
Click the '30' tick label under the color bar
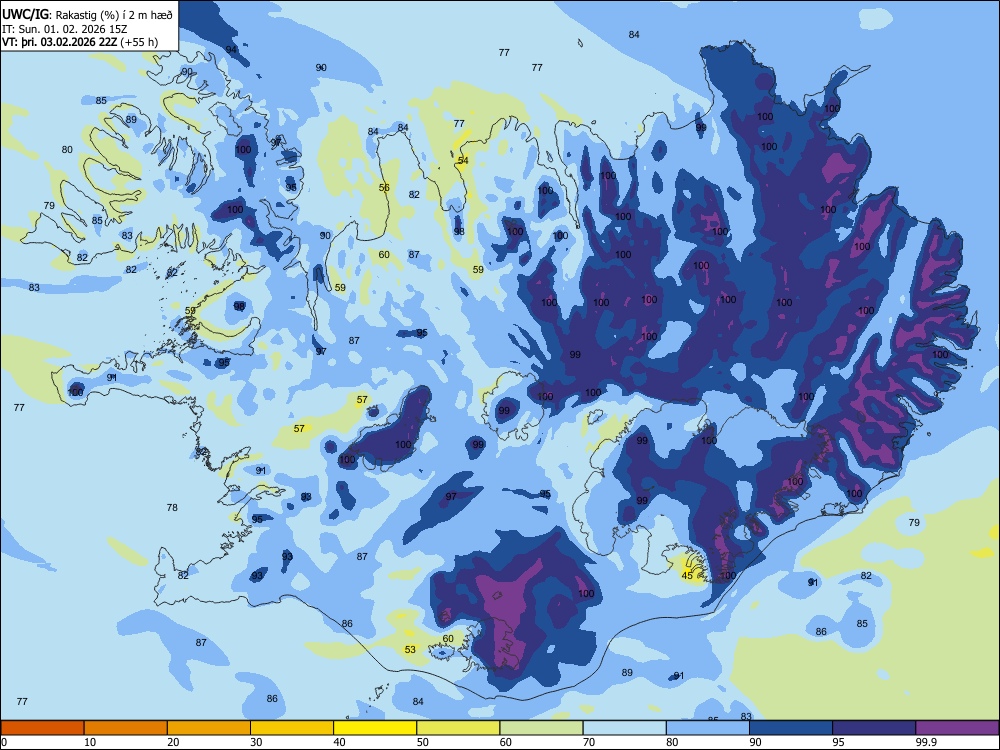click(x=256, y=742)
